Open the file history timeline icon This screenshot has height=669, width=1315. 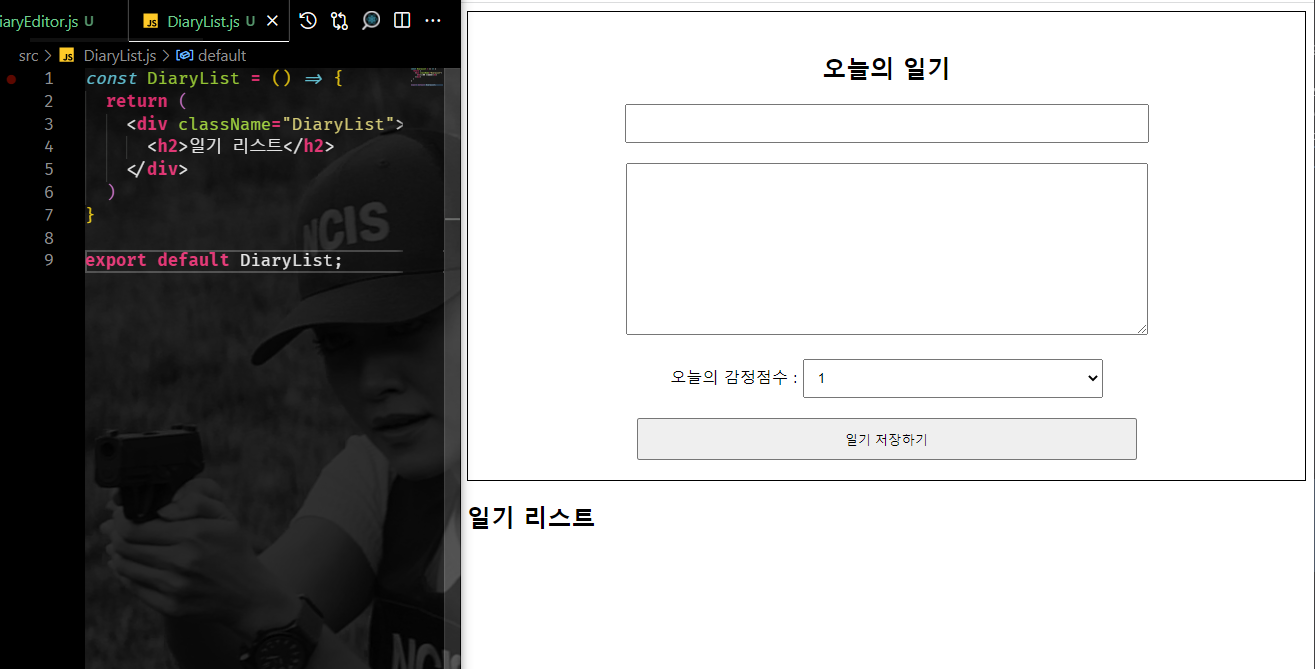(308, 20)
